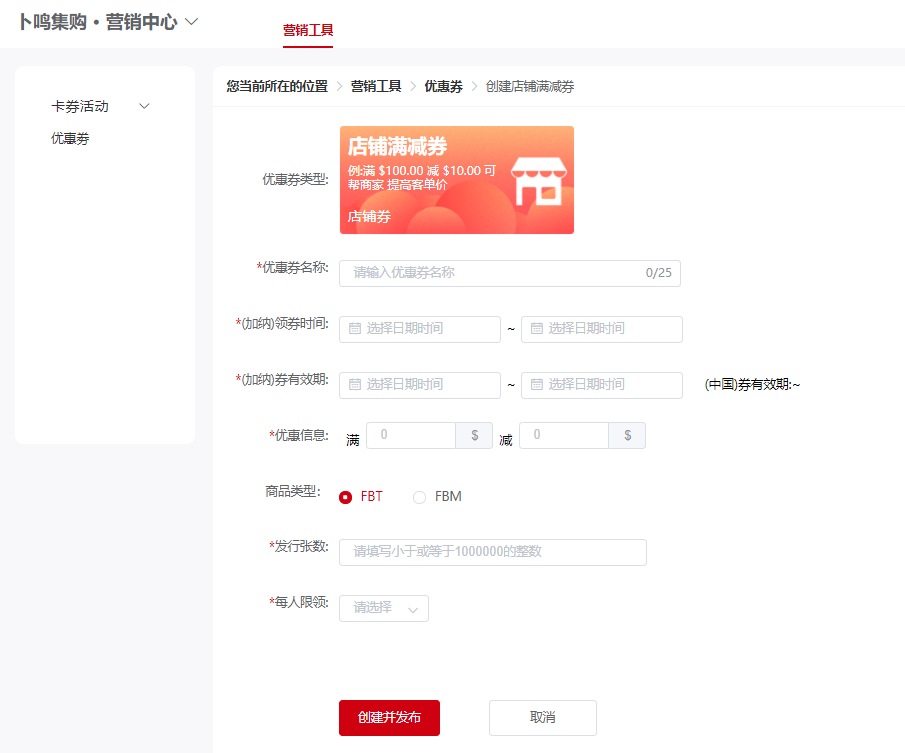Screen dimensions: 905x753
Task: Collapse the 卡券活动 sidebar section
Action: point(143,105)
